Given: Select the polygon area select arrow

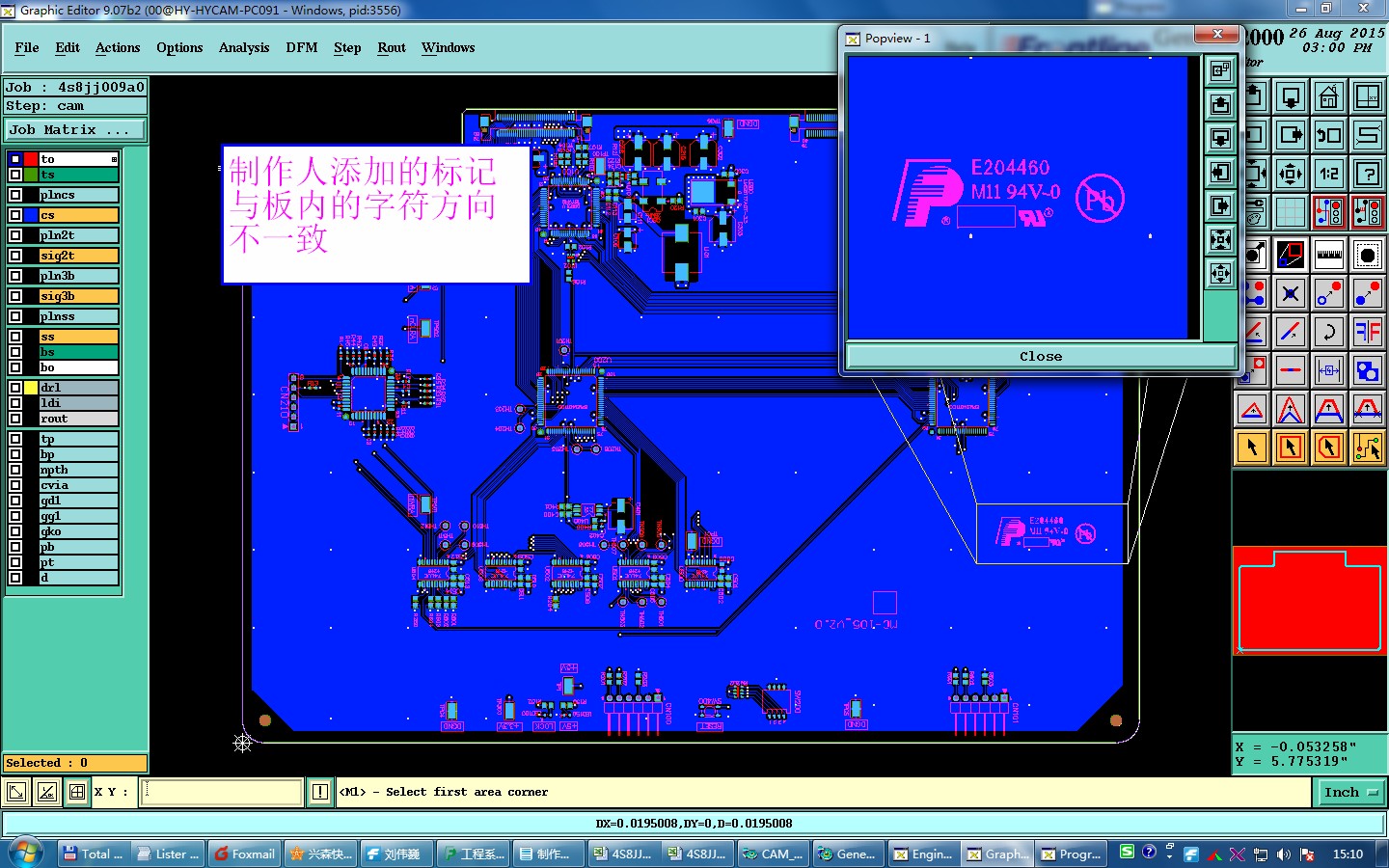Looking at the screenshot, I should 1329,448.
